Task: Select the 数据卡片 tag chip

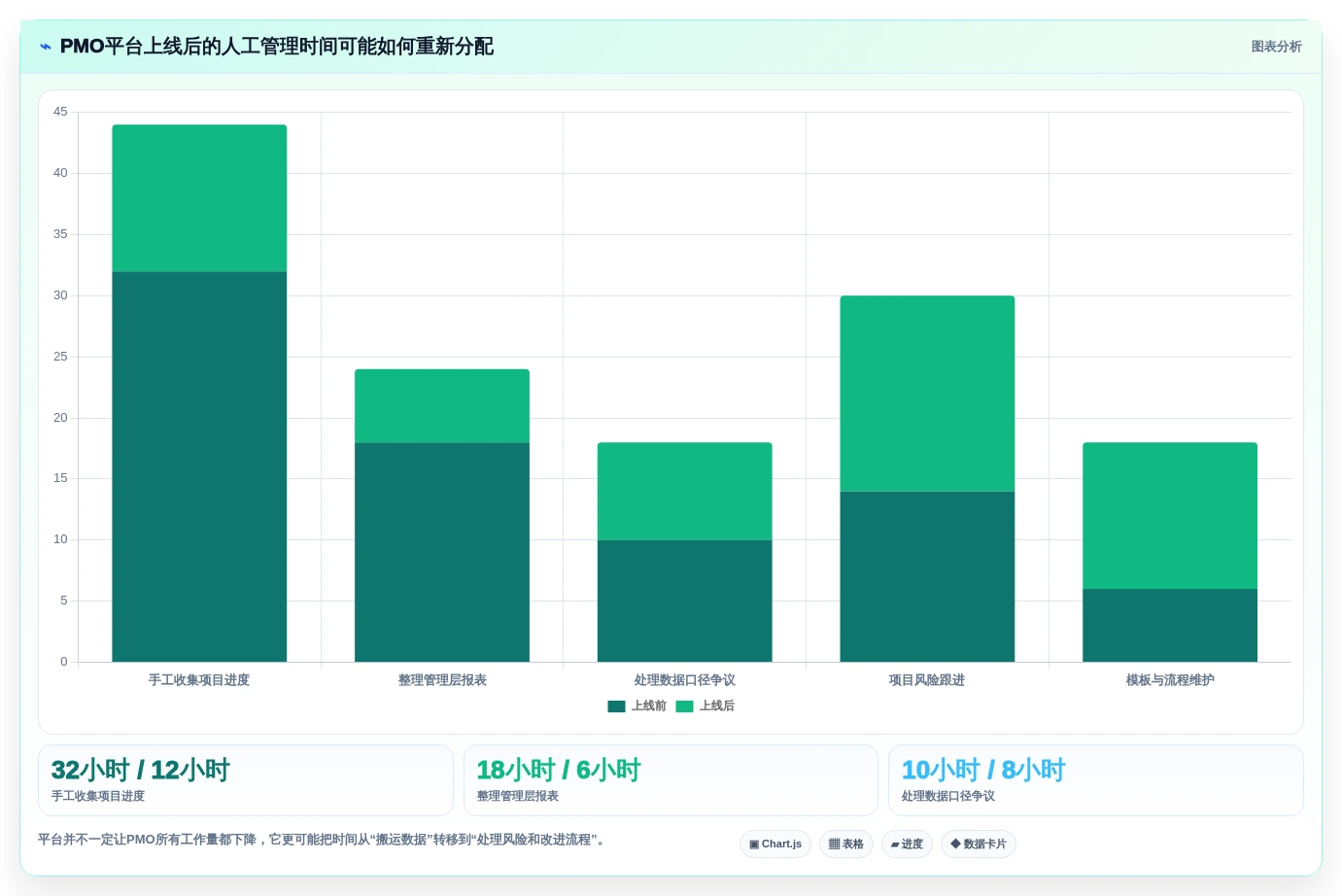Action: pyautogui.click(x=979, y=844)
